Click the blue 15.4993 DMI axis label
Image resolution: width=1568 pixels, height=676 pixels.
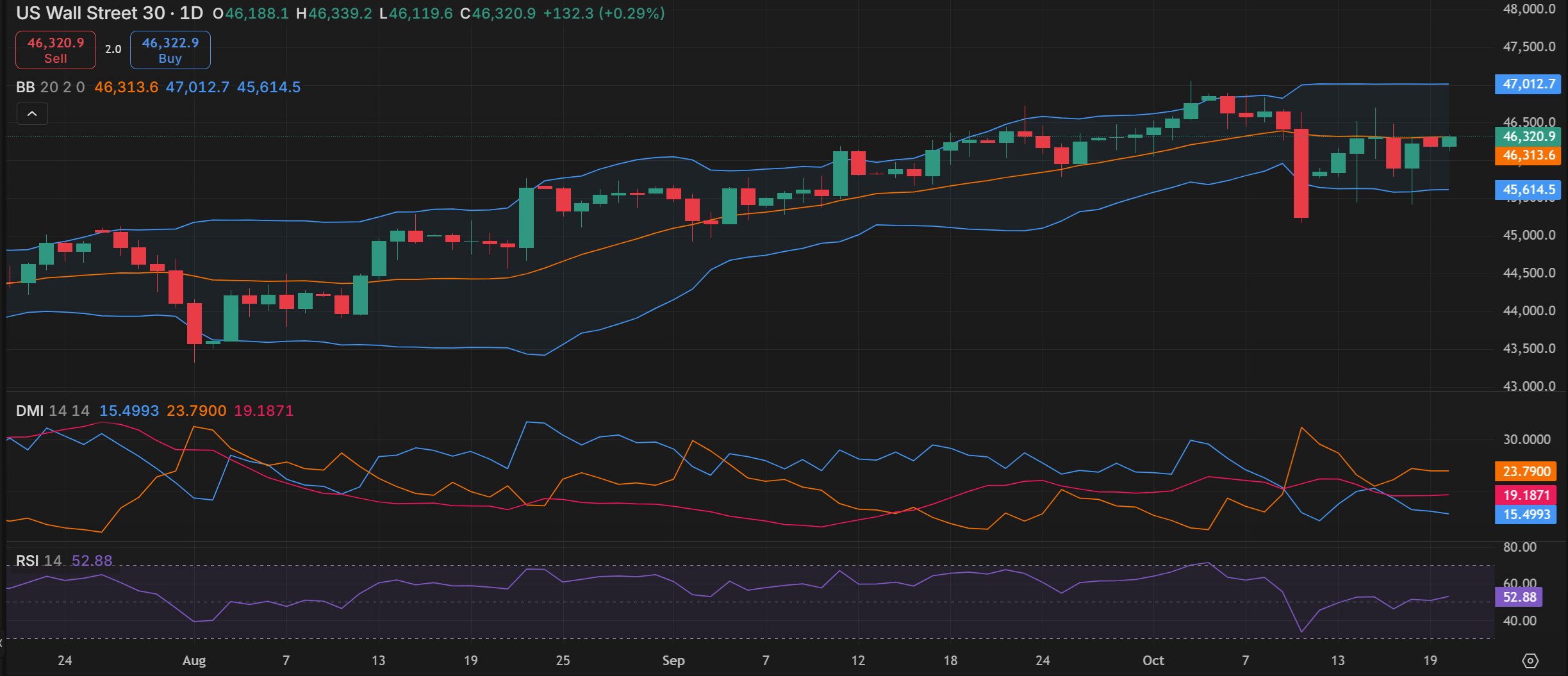pos(1526,515)
